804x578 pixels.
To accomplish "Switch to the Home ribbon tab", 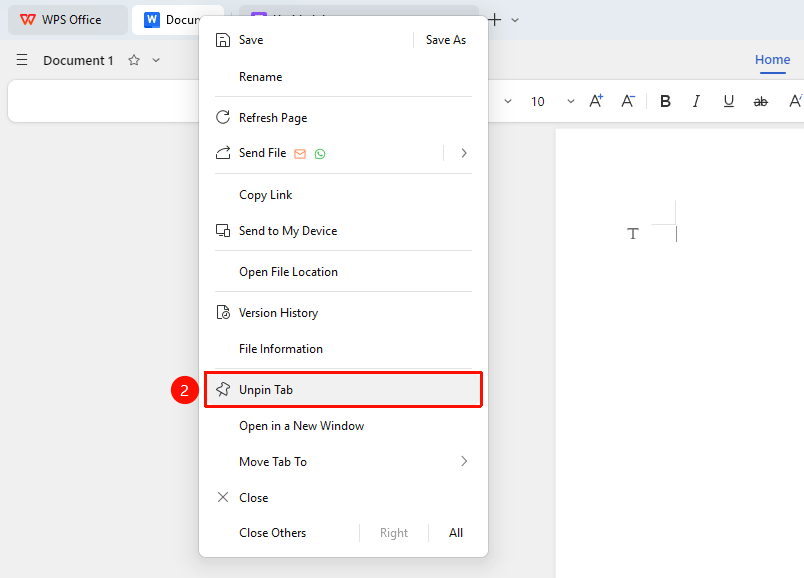I will tap(772, 59).
